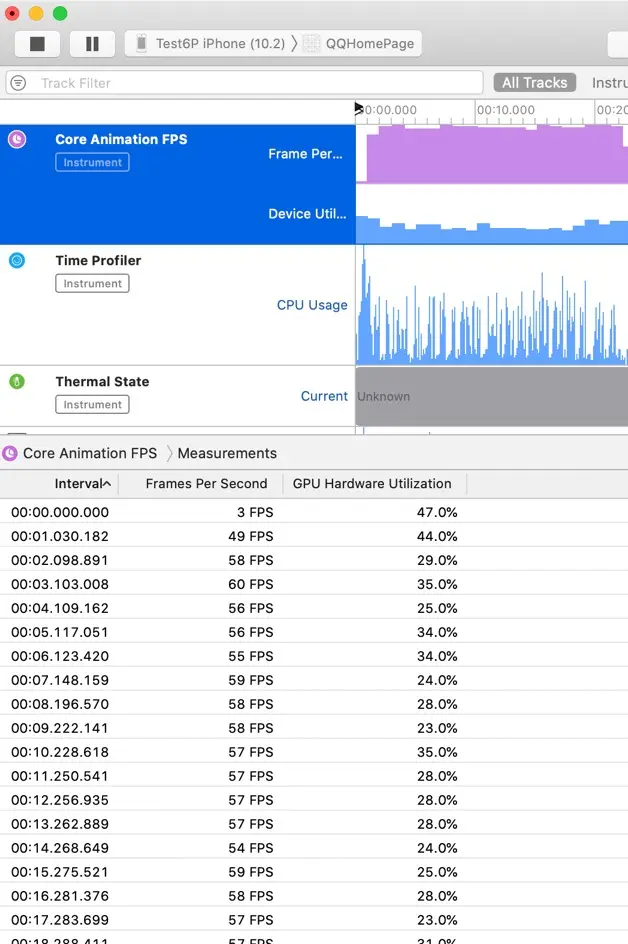Click the Time Profiler blue icon
The image size is (628, 944).
point(17,261)
